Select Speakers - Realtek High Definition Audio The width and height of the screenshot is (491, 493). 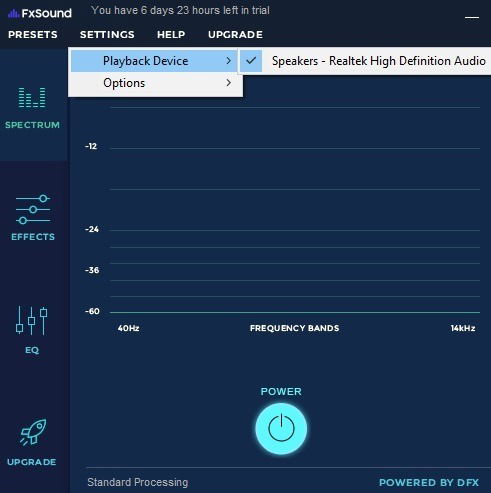coord(365,61)
